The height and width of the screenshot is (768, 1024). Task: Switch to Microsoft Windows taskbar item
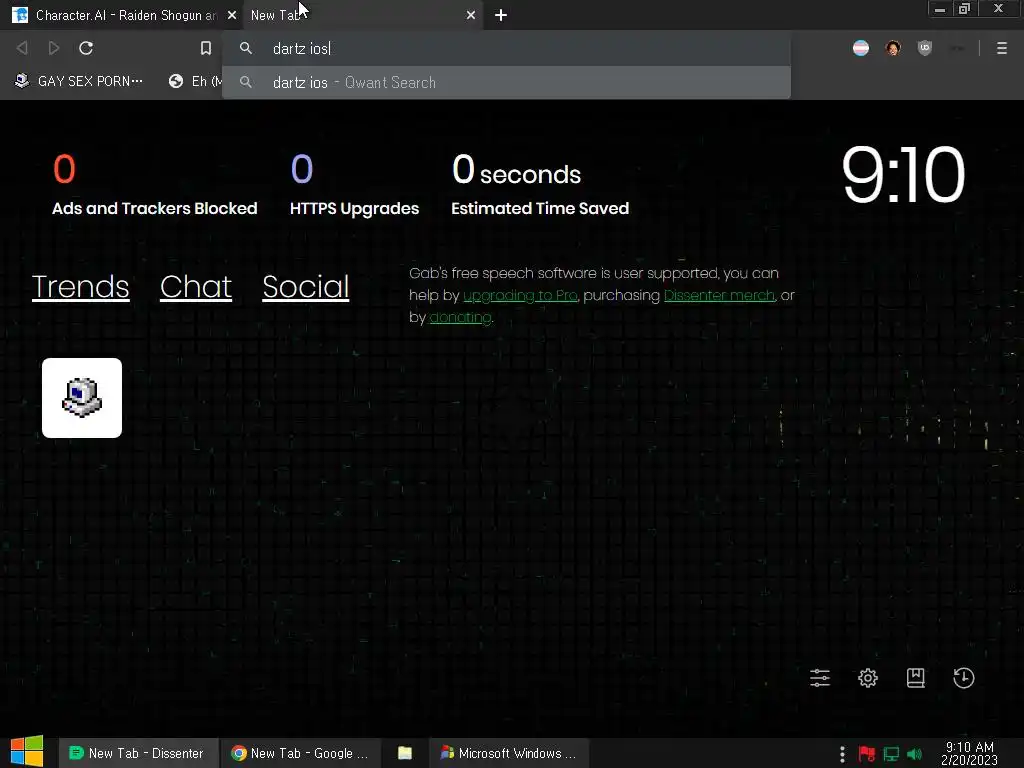(509, 753)
